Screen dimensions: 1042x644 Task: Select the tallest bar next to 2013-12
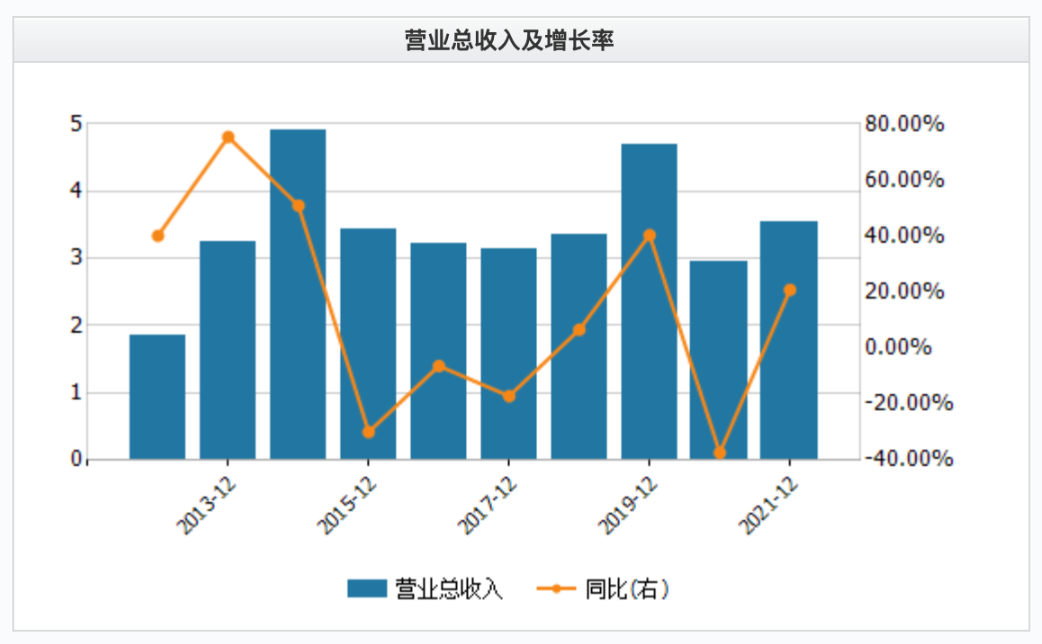pyautogui.click(x=298, y=294)
